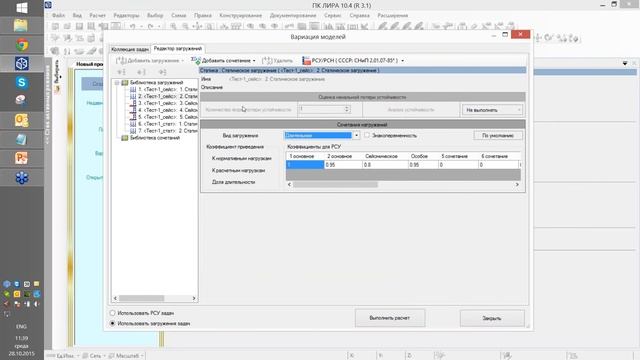Select tree item 6. Тест-1_стат

pos(167,124)
